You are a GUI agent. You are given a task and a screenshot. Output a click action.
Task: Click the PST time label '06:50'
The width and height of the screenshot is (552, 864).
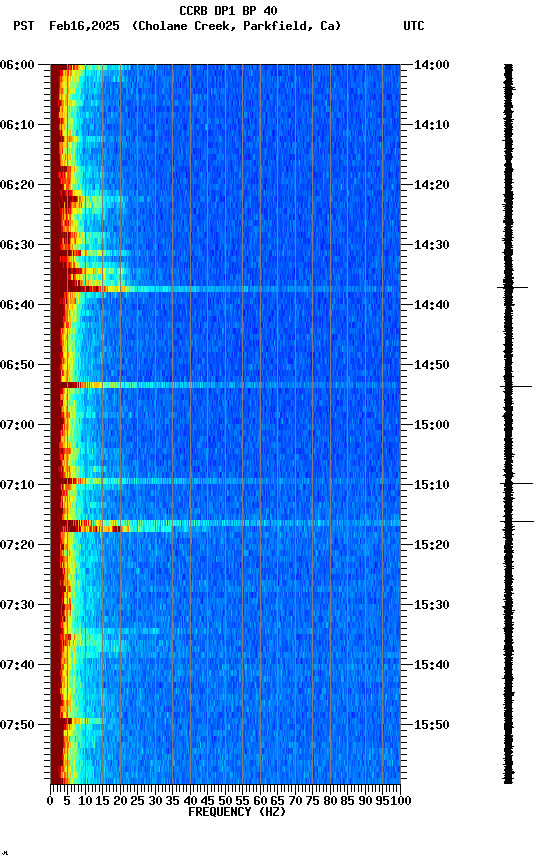pos(17,365)
